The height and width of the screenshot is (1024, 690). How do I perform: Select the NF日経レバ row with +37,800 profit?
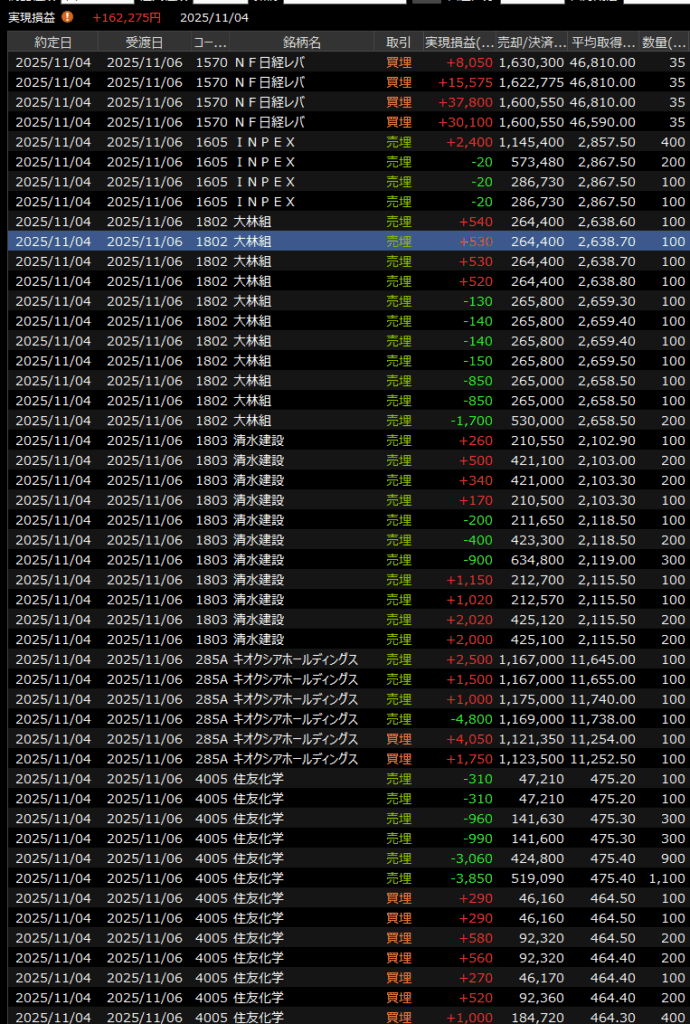300,102
